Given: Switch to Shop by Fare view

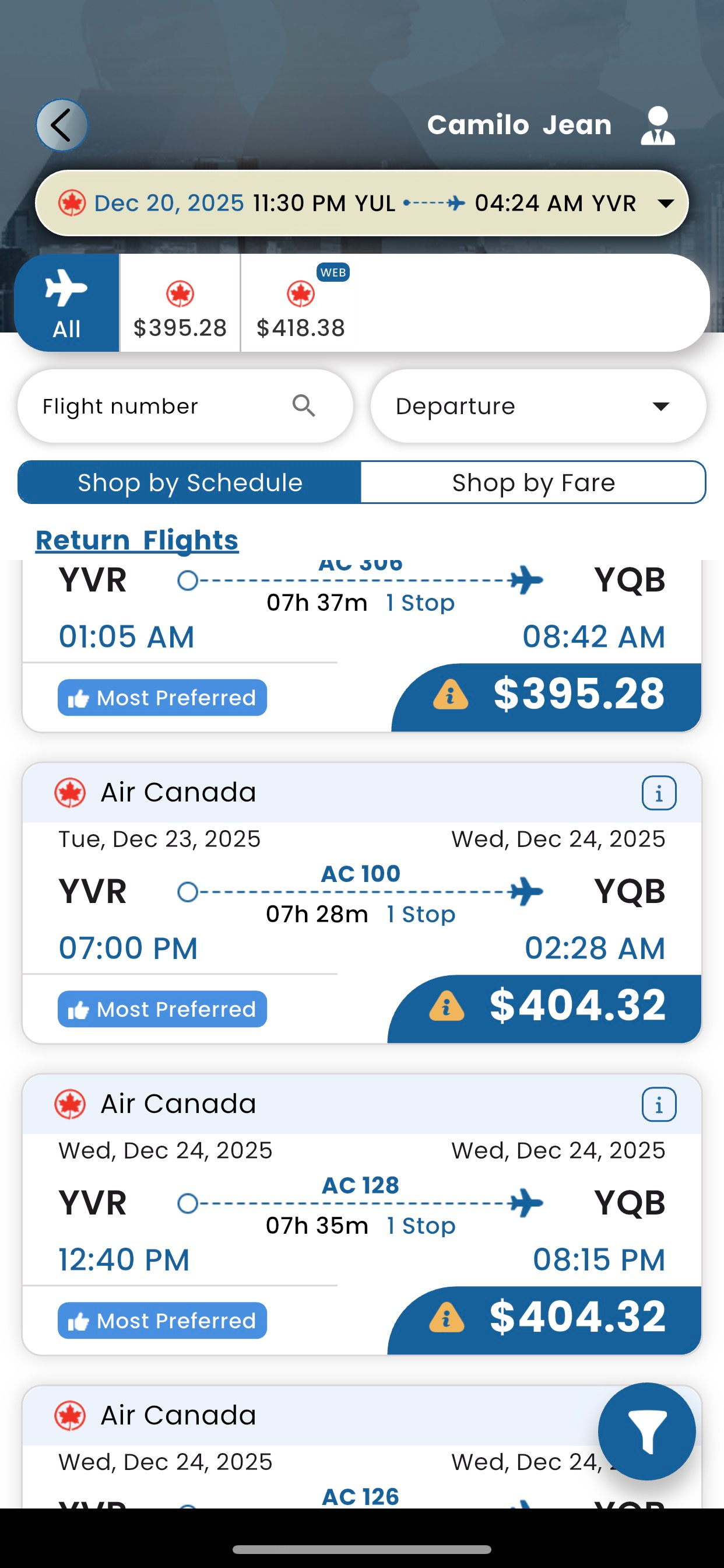Looking at the screenshot, I should (533, 482).
